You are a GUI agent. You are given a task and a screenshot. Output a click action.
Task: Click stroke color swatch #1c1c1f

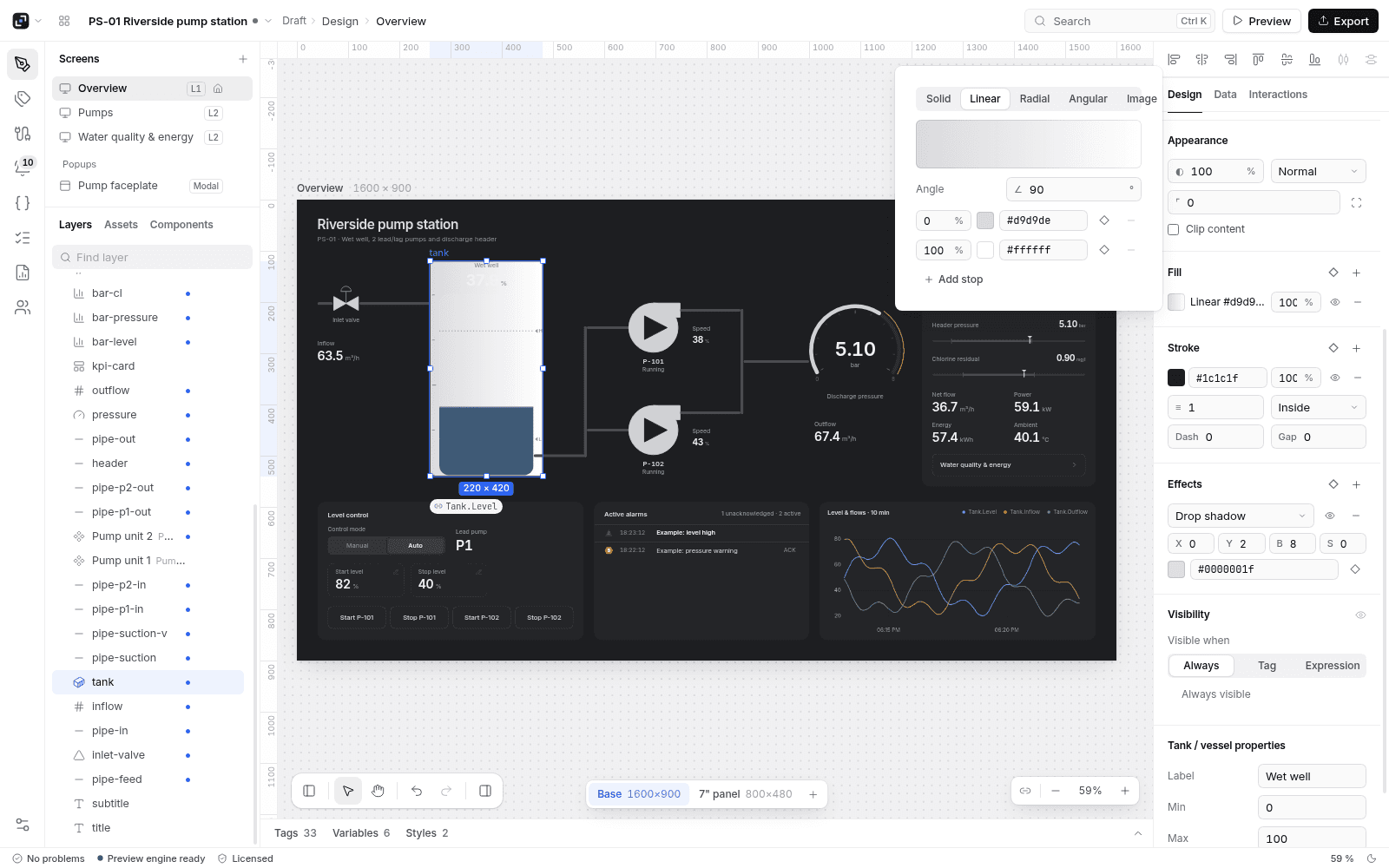1176,378
